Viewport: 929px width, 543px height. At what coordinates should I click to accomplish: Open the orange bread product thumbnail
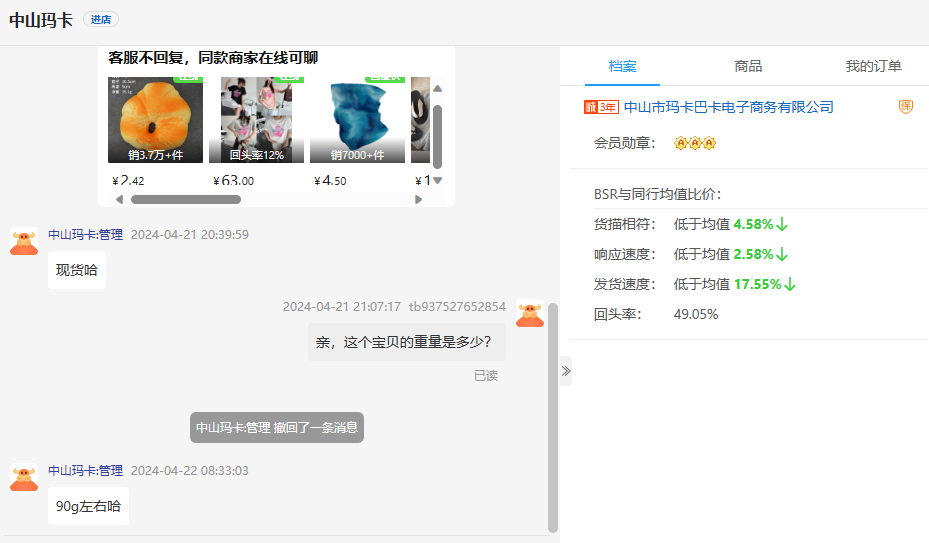[x=155, y=120]
